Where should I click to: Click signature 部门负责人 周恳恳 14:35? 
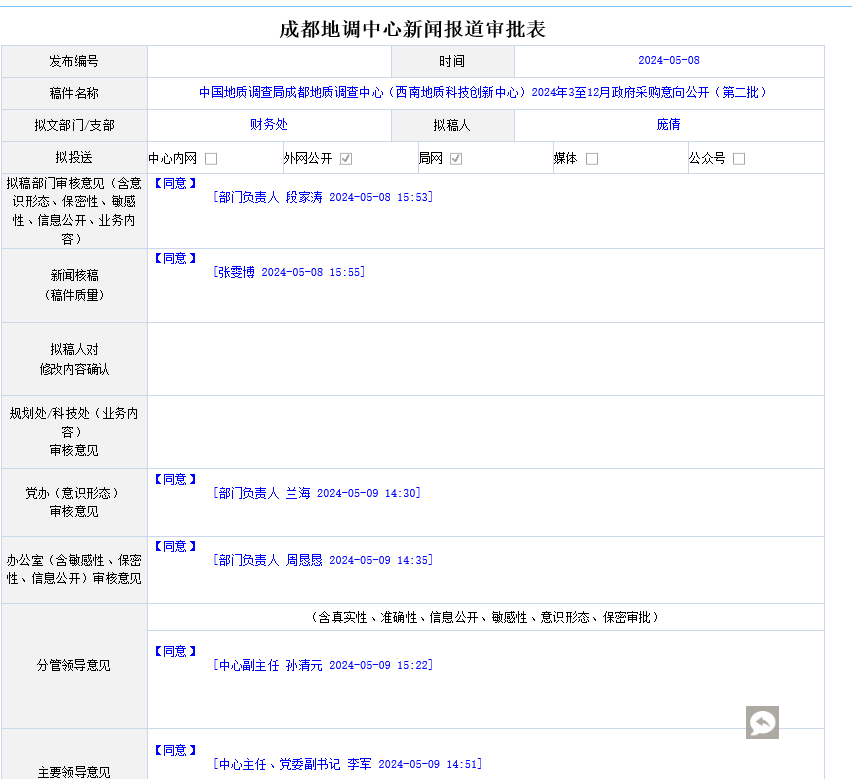coord(323,560)
